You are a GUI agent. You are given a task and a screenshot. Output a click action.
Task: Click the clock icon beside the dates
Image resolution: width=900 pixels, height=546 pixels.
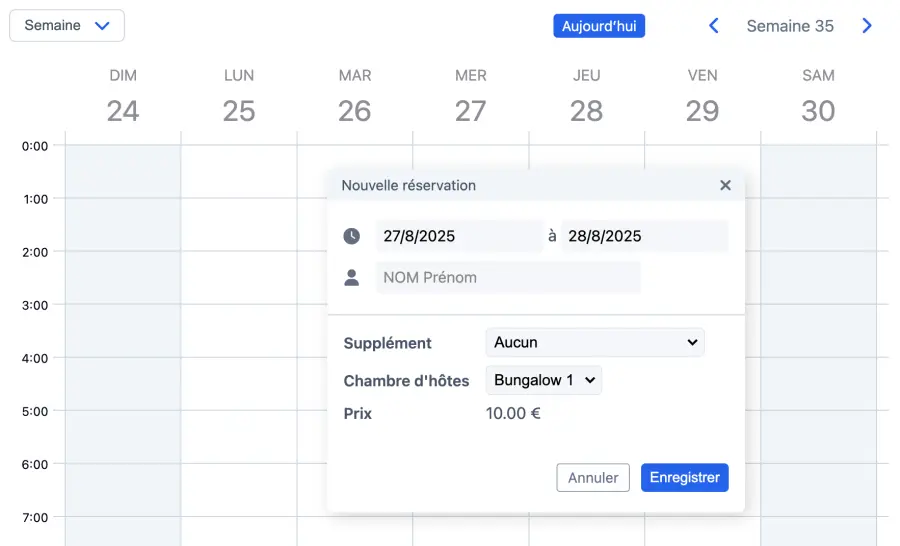tap(352, 236)
